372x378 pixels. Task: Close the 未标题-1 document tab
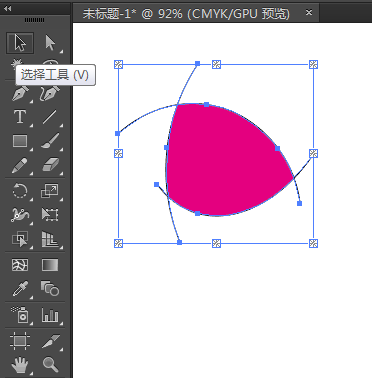click(309, 13)
